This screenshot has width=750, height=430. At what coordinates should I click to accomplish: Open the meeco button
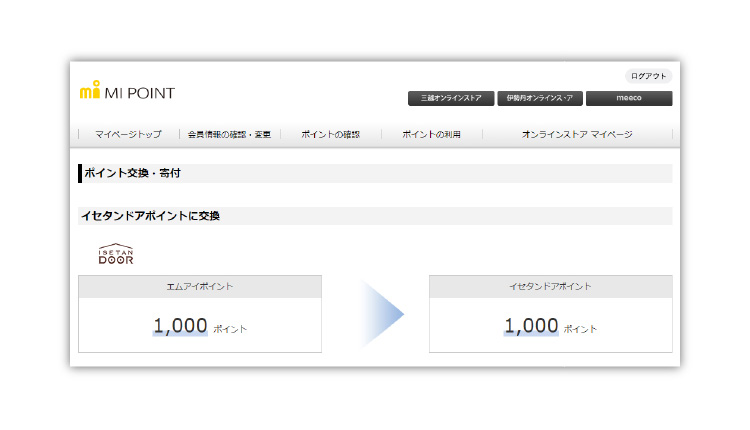(x=629, y=98)
